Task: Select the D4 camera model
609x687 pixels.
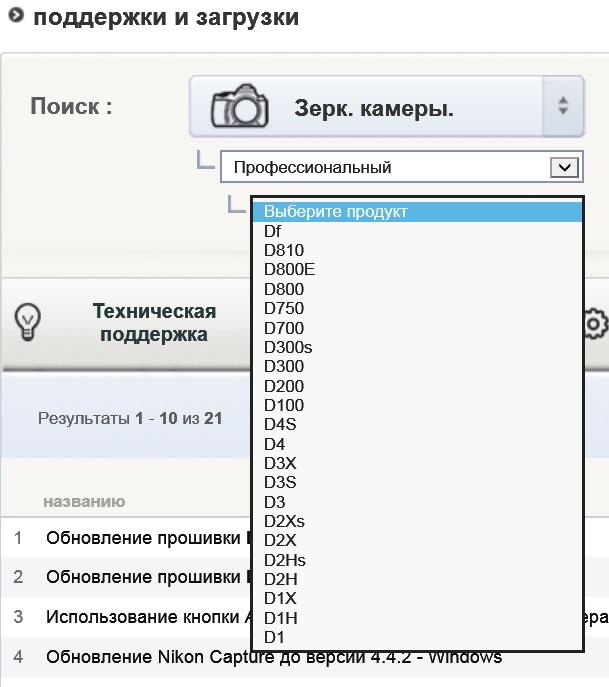Action: tap(418, 444)
